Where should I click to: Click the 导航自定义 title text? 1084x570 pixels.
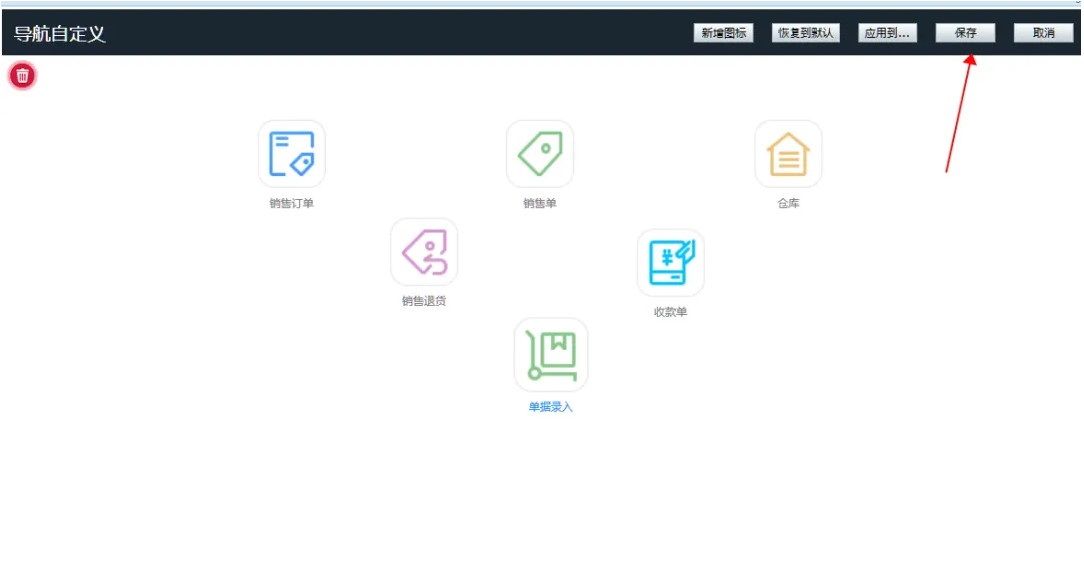tap(59, 34)
